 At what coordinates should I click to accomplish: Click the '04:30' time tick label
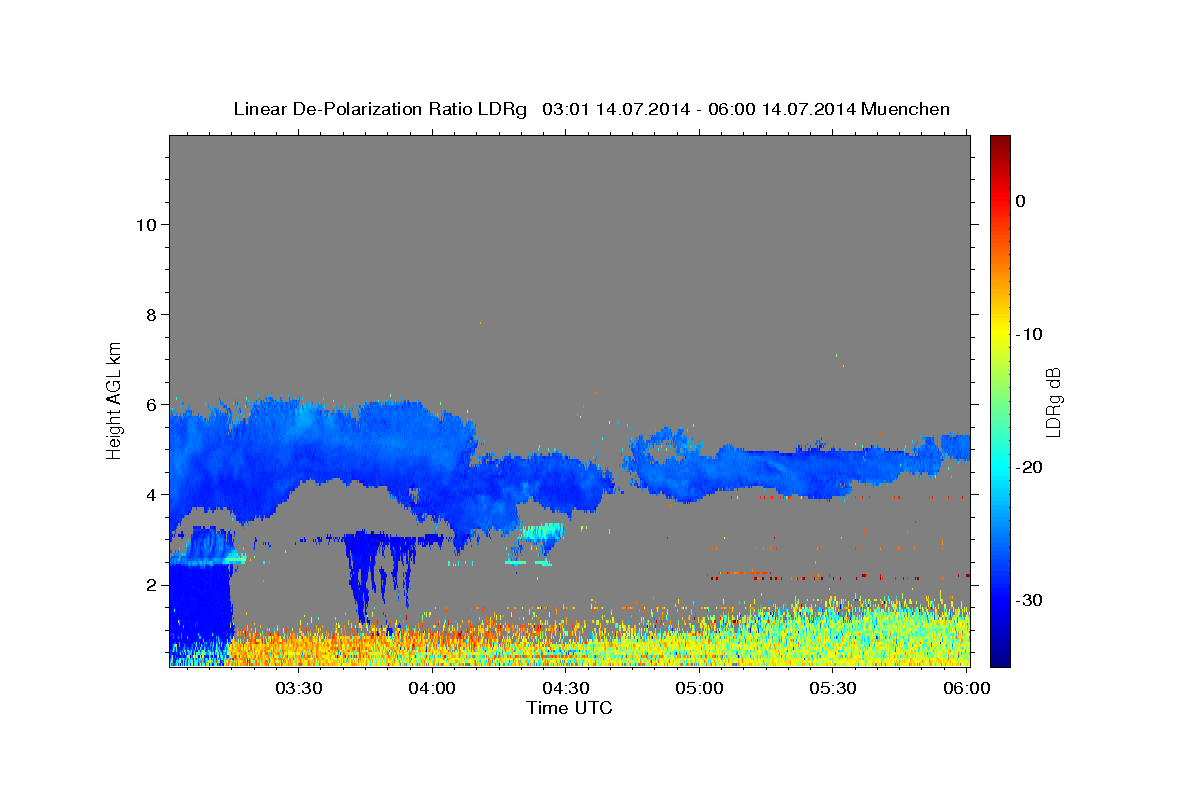pyautogui.click(x=565, y=688)
